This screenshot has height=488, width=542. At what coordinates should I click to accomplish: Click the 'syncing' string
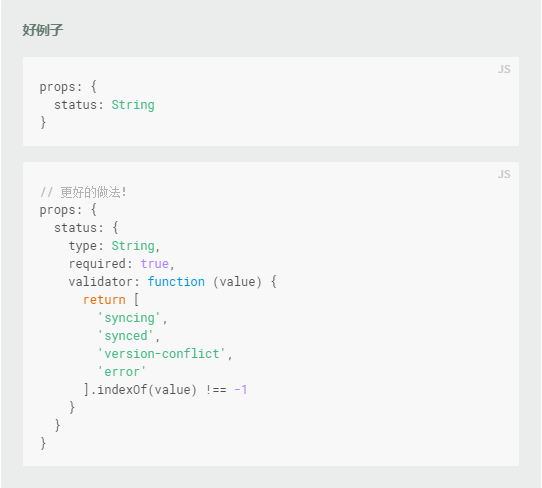tap(129, 318)
